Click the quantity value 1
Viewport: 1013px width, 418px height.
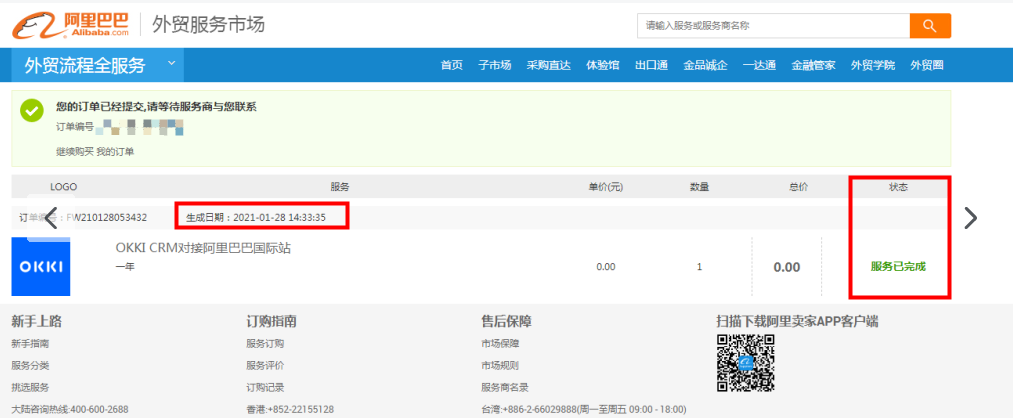700,267
